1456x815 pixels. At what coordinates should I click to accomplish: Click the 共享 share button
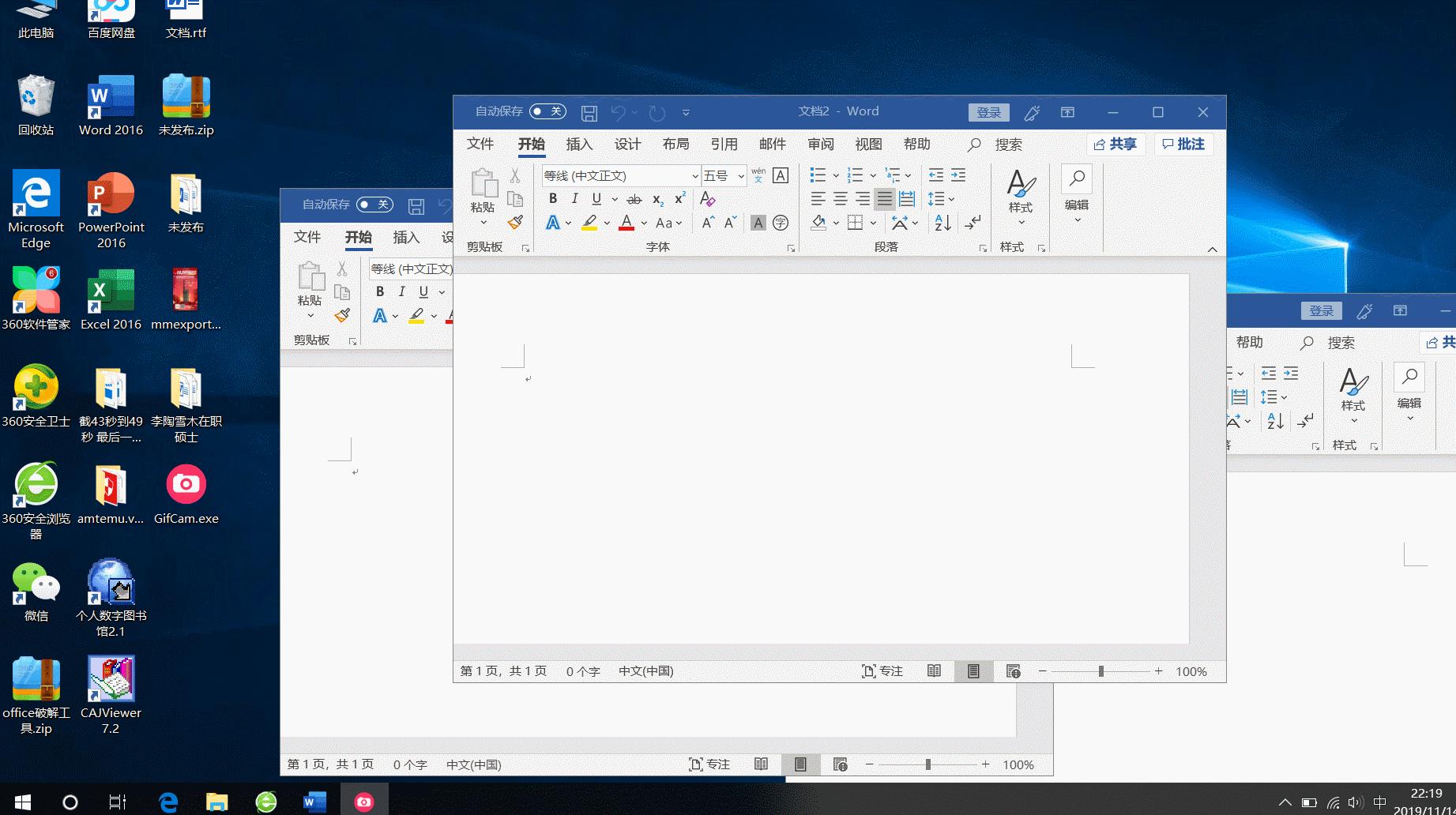[1116, 144]
